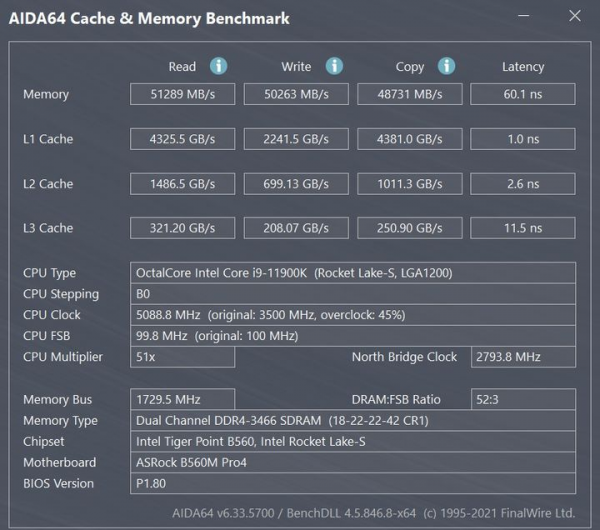This screenshot has height=530, width=600.
Task: Select the Memory Copy 48731 MB/s value
Action: point(409,94)
